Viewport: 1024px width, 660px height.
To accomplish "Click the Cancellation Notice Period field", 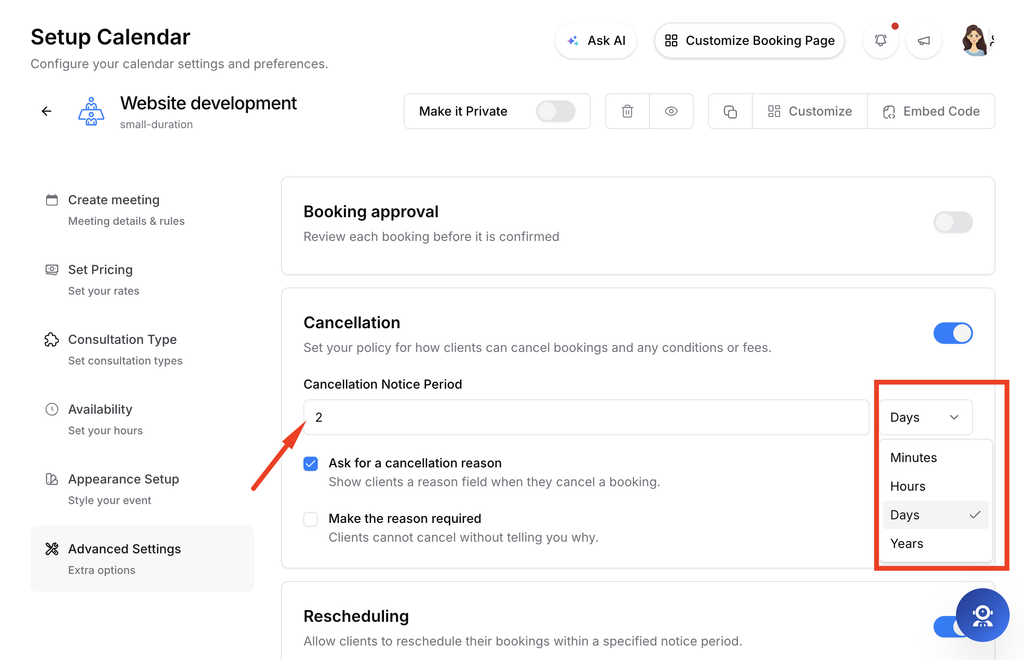I will click(586, 417).
